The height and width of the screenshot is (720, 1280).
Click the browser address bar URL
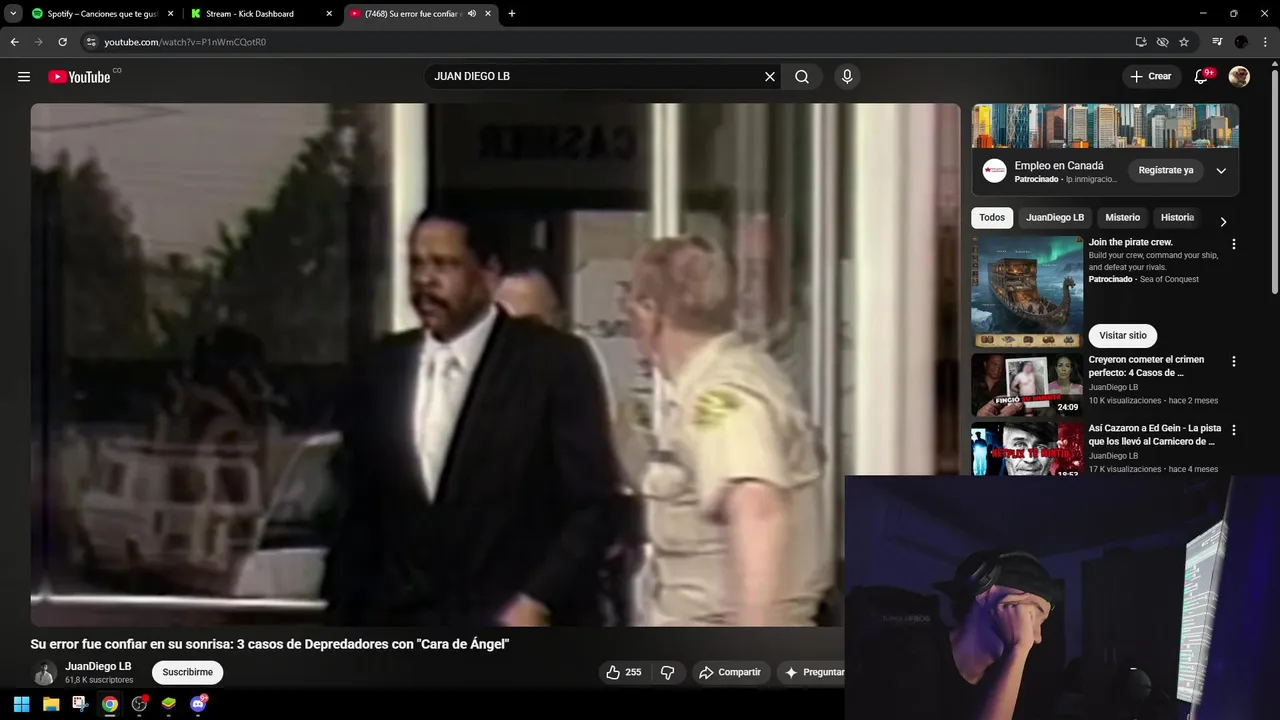pyautogui.click(x=185, y=42)
